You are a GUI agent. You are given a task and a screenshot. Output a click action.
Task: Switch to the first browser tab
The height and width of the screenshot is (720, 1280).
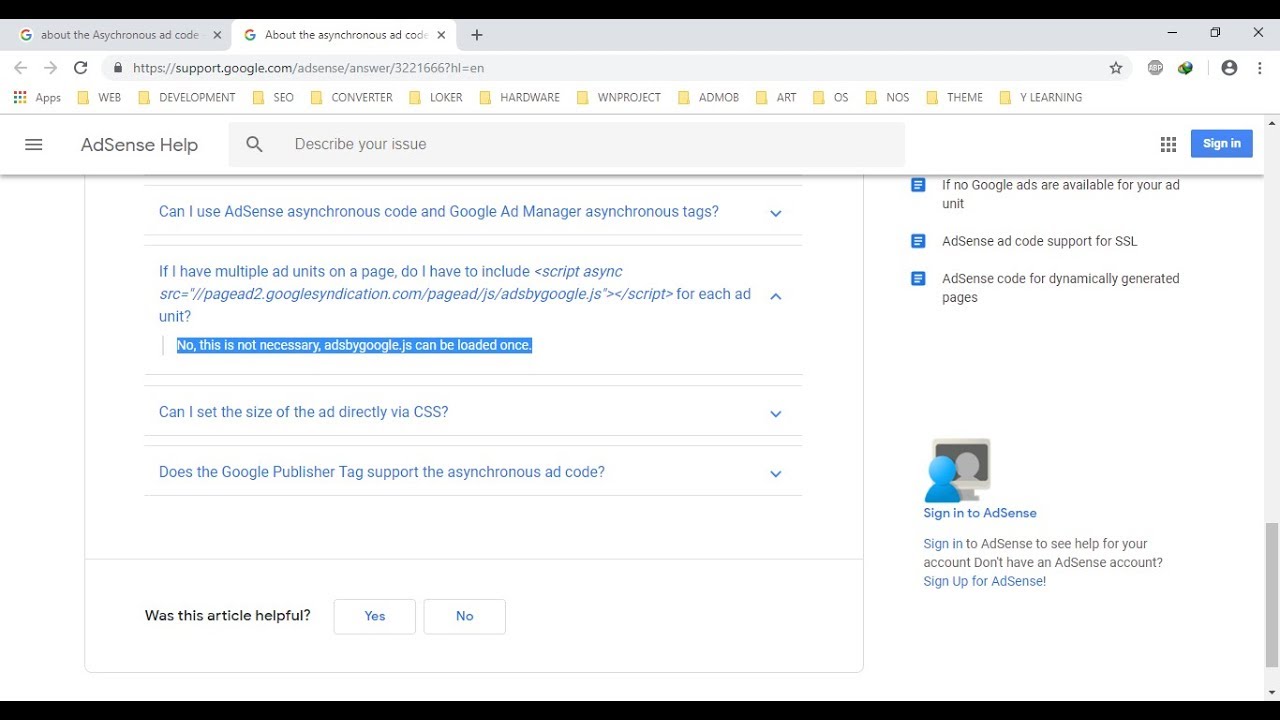click(110, 34)
